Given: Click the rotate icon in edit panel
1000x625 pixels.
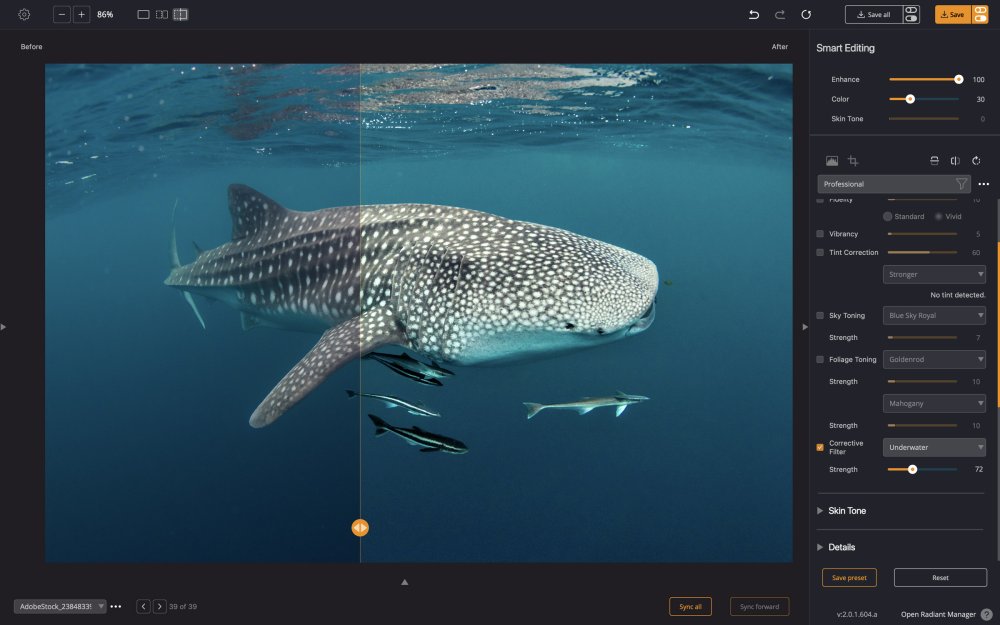Looking at the screenshot, I should point(976,161).
